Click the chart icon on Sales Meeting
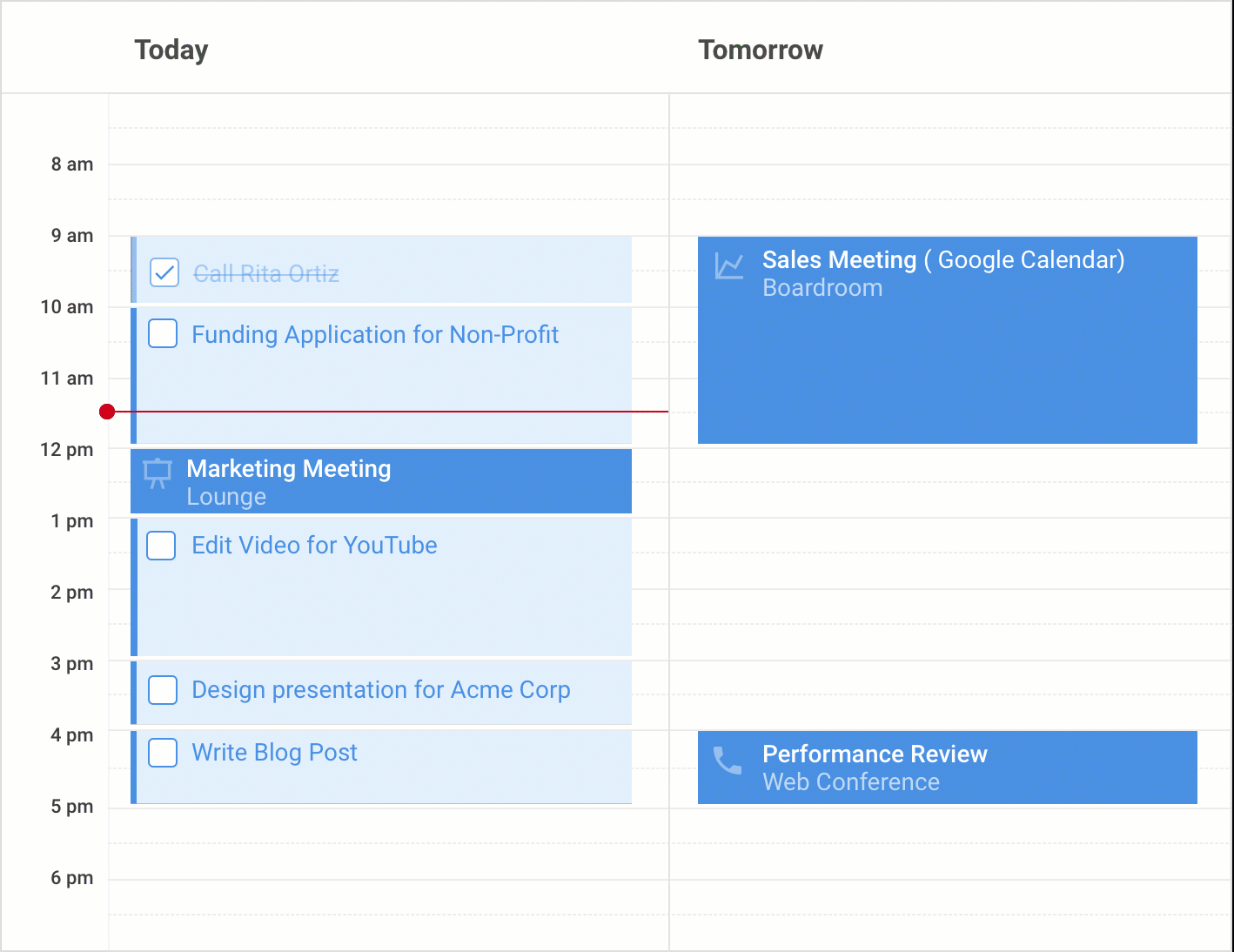Image resolution: width=1234 pixels, height=952 pixels. pos(728,265)
